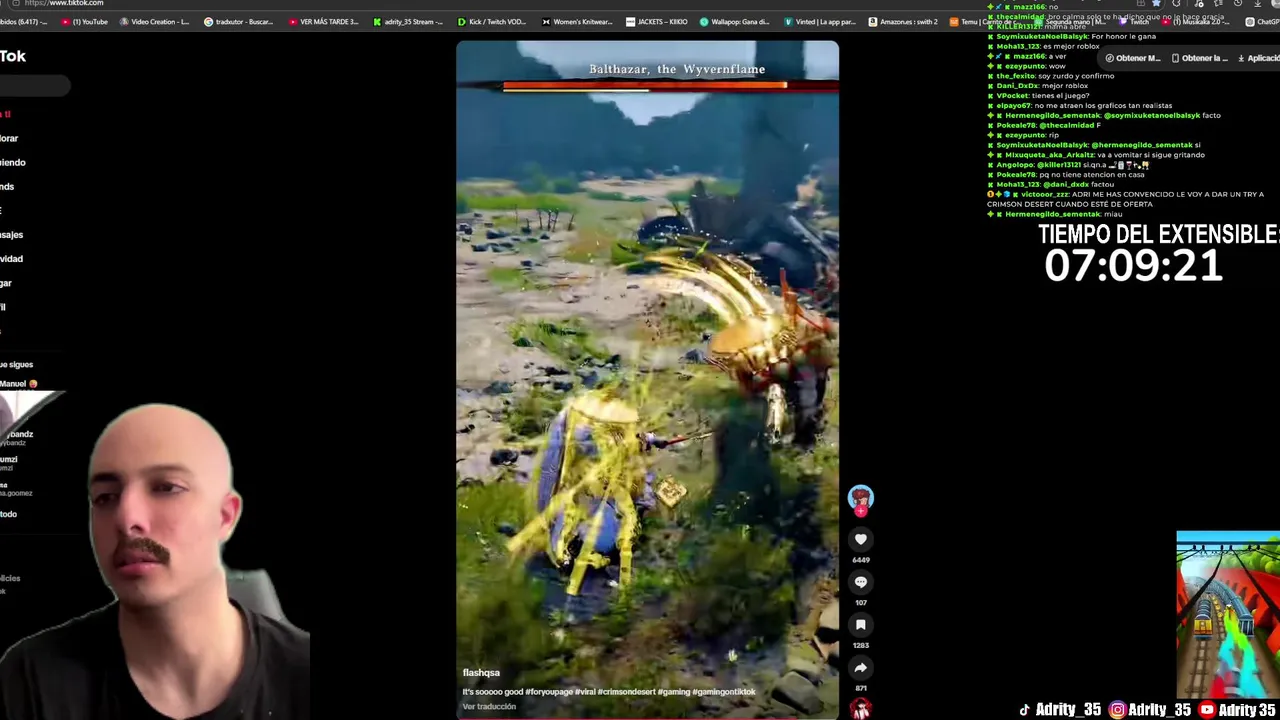
Task: Open Amazon.es bookmark
Action: (903, 21)
